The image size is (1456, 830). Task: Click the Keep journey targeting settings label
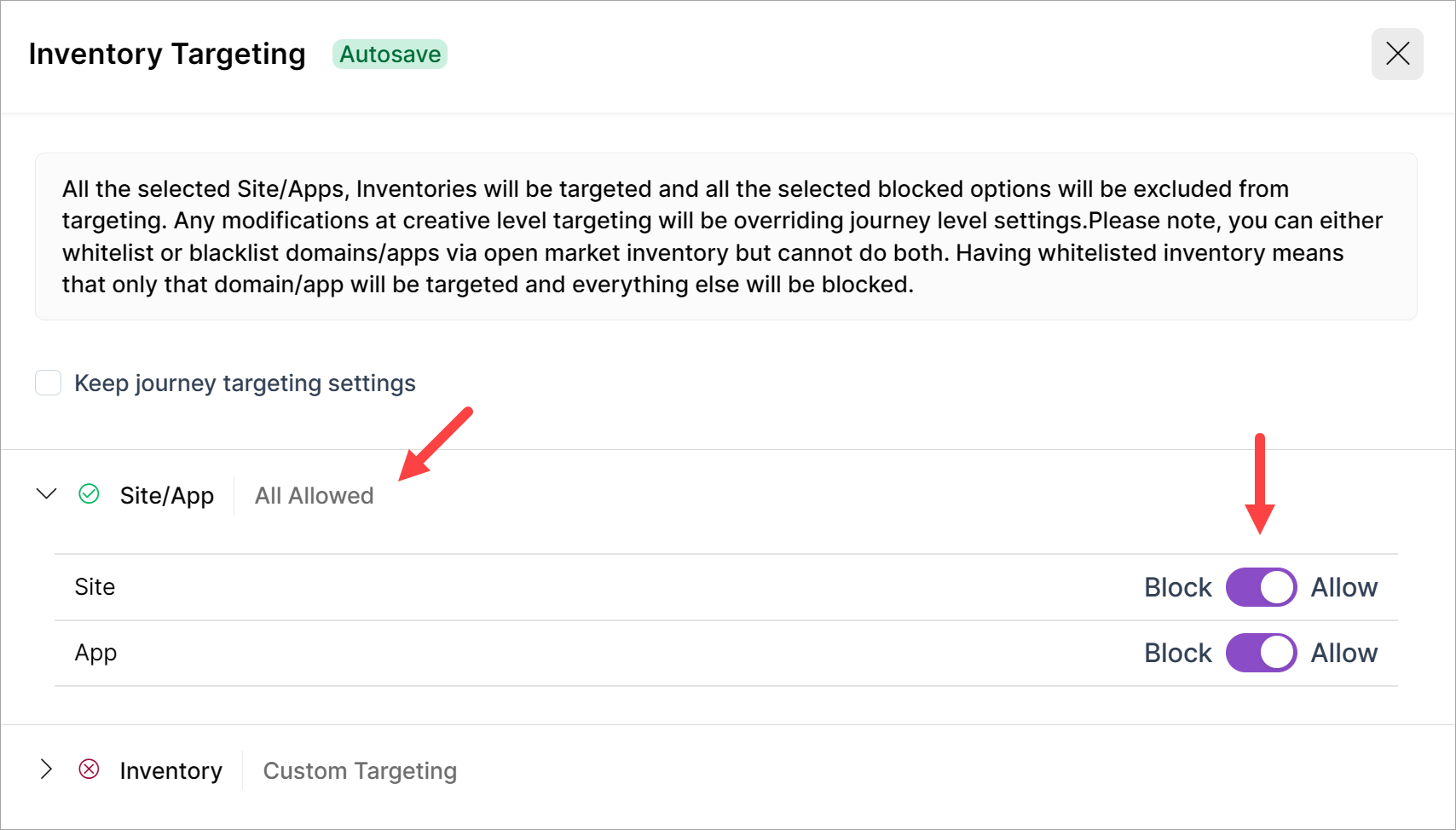[x=245, y=383]
